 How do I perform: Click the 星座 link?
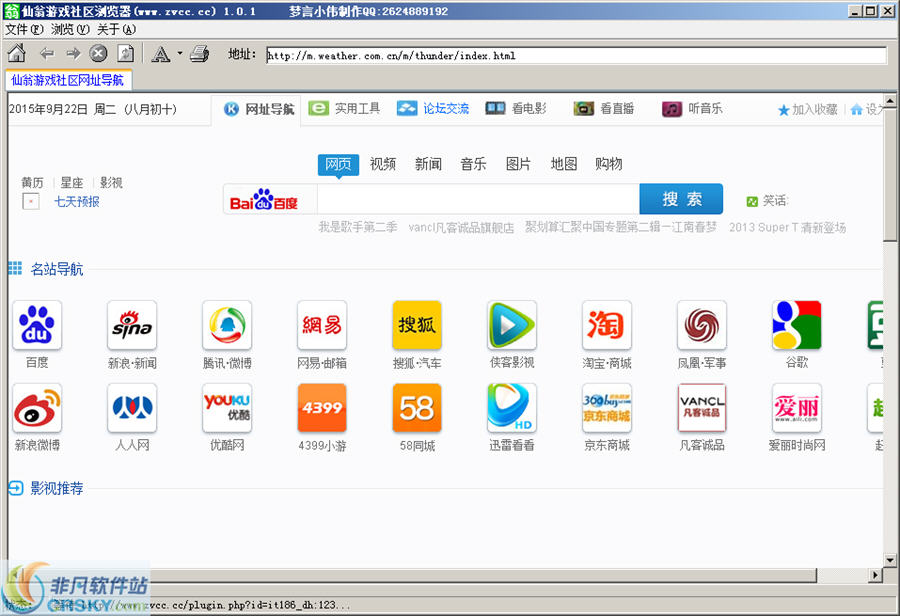[72, 183]
